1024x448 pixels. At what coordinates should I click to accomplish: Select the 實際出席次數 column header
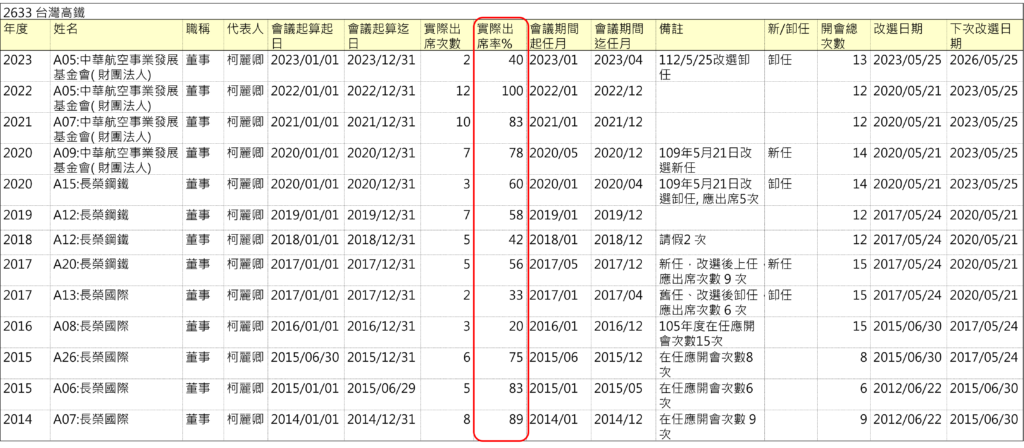[x=445, y=36]
